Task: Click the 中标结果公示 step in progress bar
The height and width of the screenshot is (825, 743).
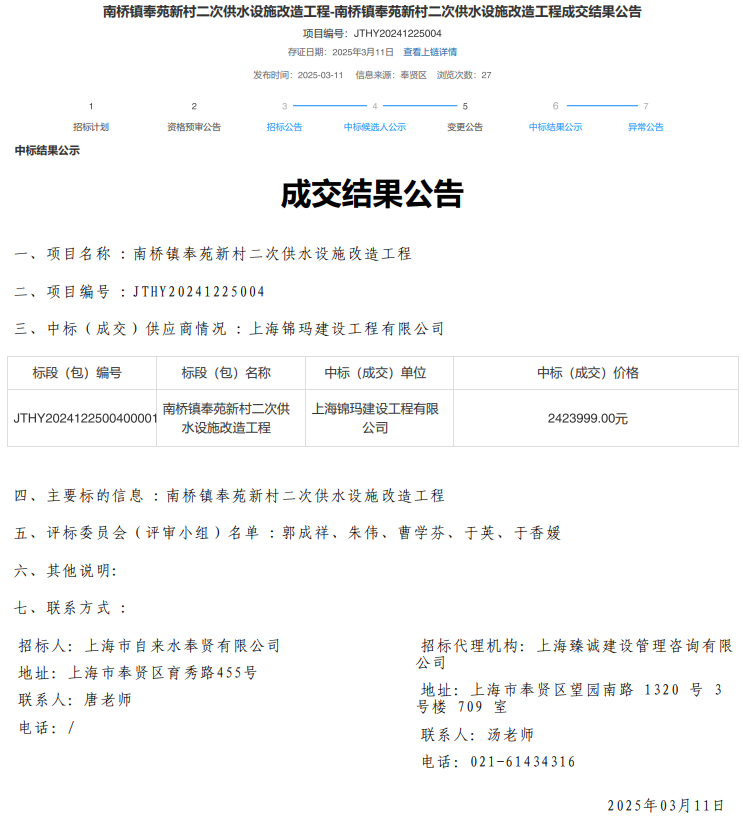Action: coord(555,127)
